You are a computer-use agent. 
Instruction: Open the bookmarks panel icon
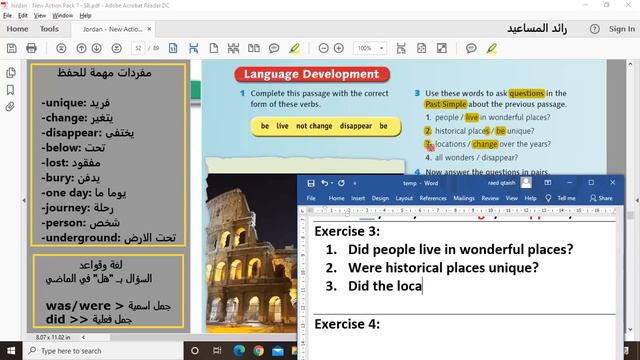(x=11, y=90)
